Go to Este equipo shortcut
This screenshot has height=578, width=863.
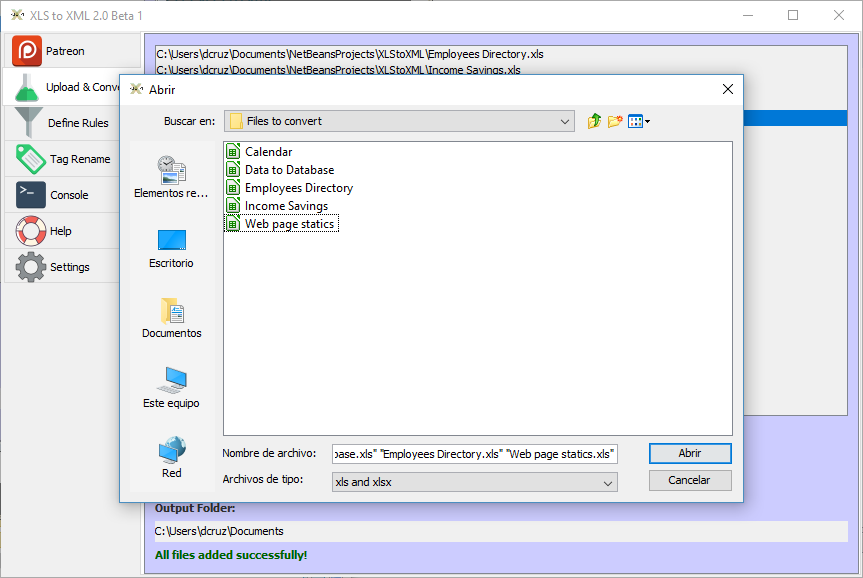(x=171, y=388)
